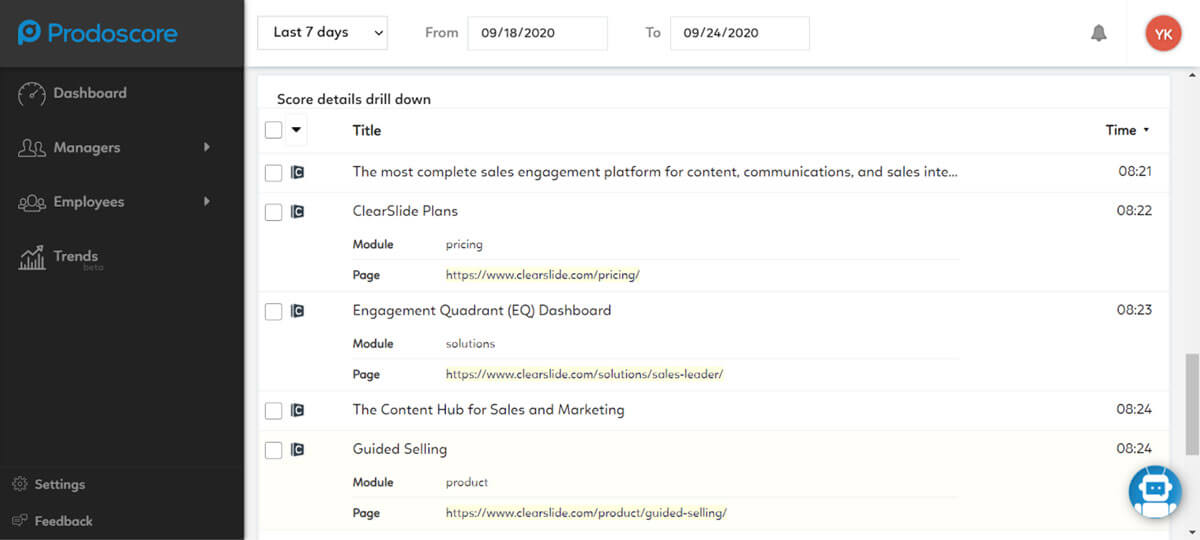Screen dimensions: 1200x540
Task: Open the product/guided-selling link
Action: (586, 513)
